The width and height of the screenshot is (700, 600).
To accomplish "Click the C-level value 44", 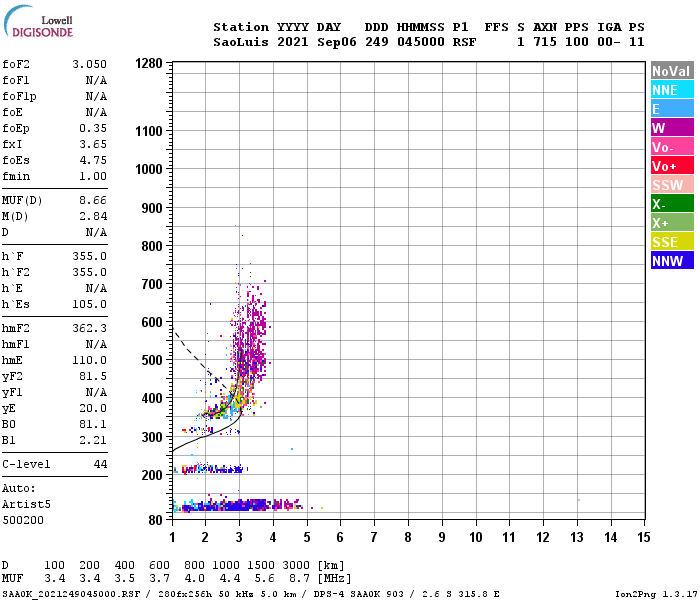I will [100, 464].
